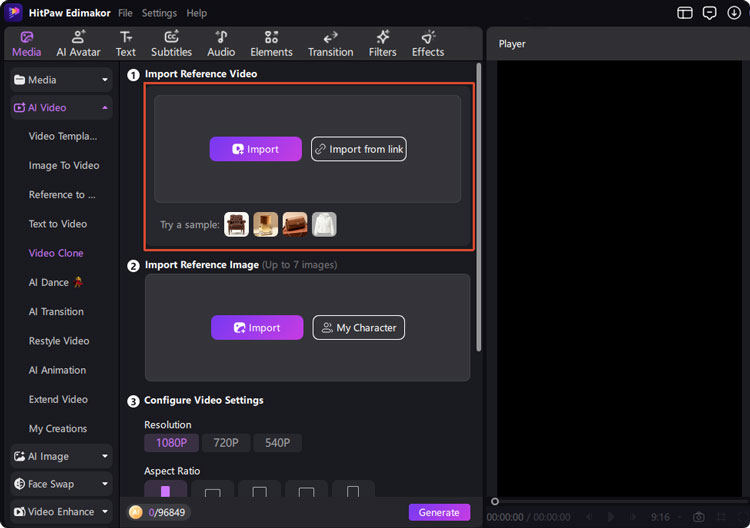This screenshot has height=528, width=750.
Task: Take a snapshot with the camera icon
Action: pyautogui.click(x=698, y=517)
